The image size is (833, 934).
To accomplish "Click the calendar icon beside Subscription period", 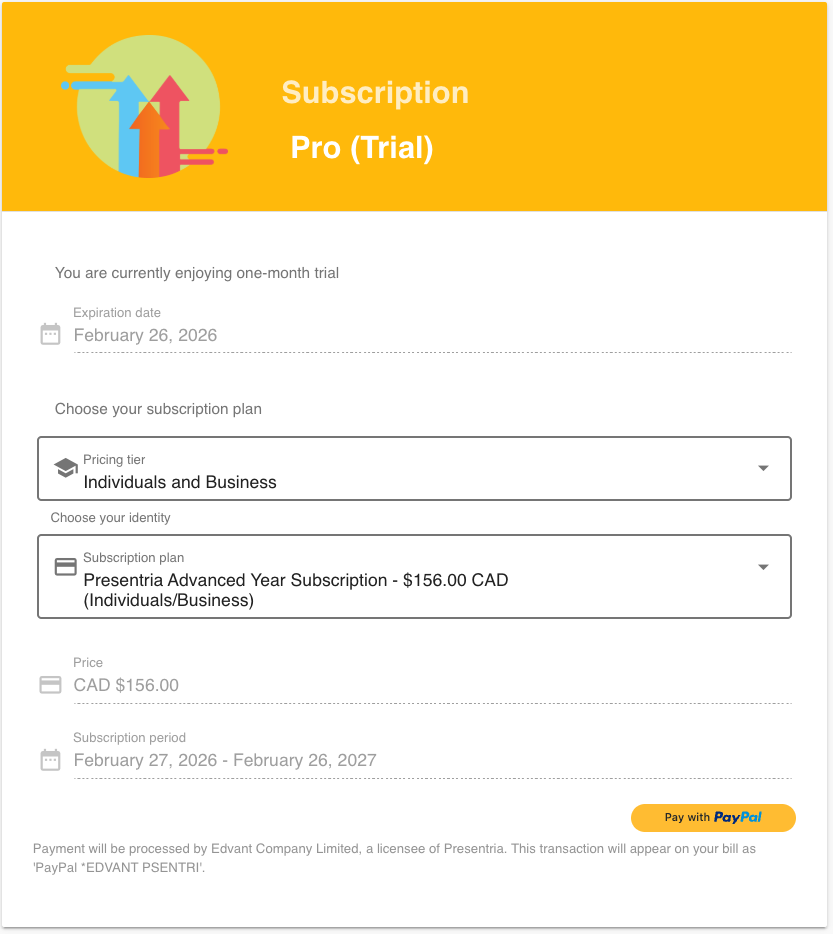I will click(50, 760).
